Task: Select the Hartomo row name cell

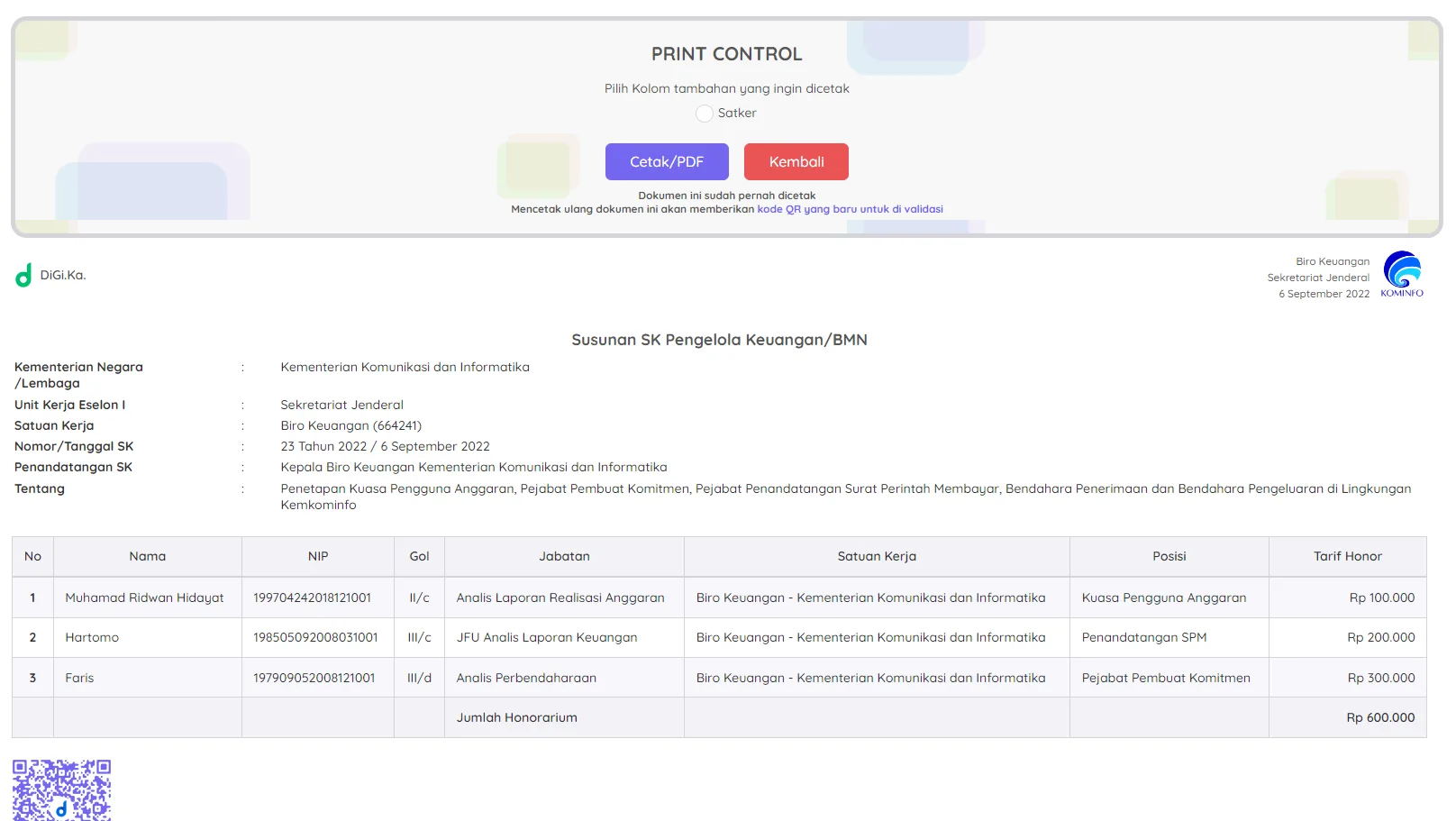Action: [x=92, y=638]
